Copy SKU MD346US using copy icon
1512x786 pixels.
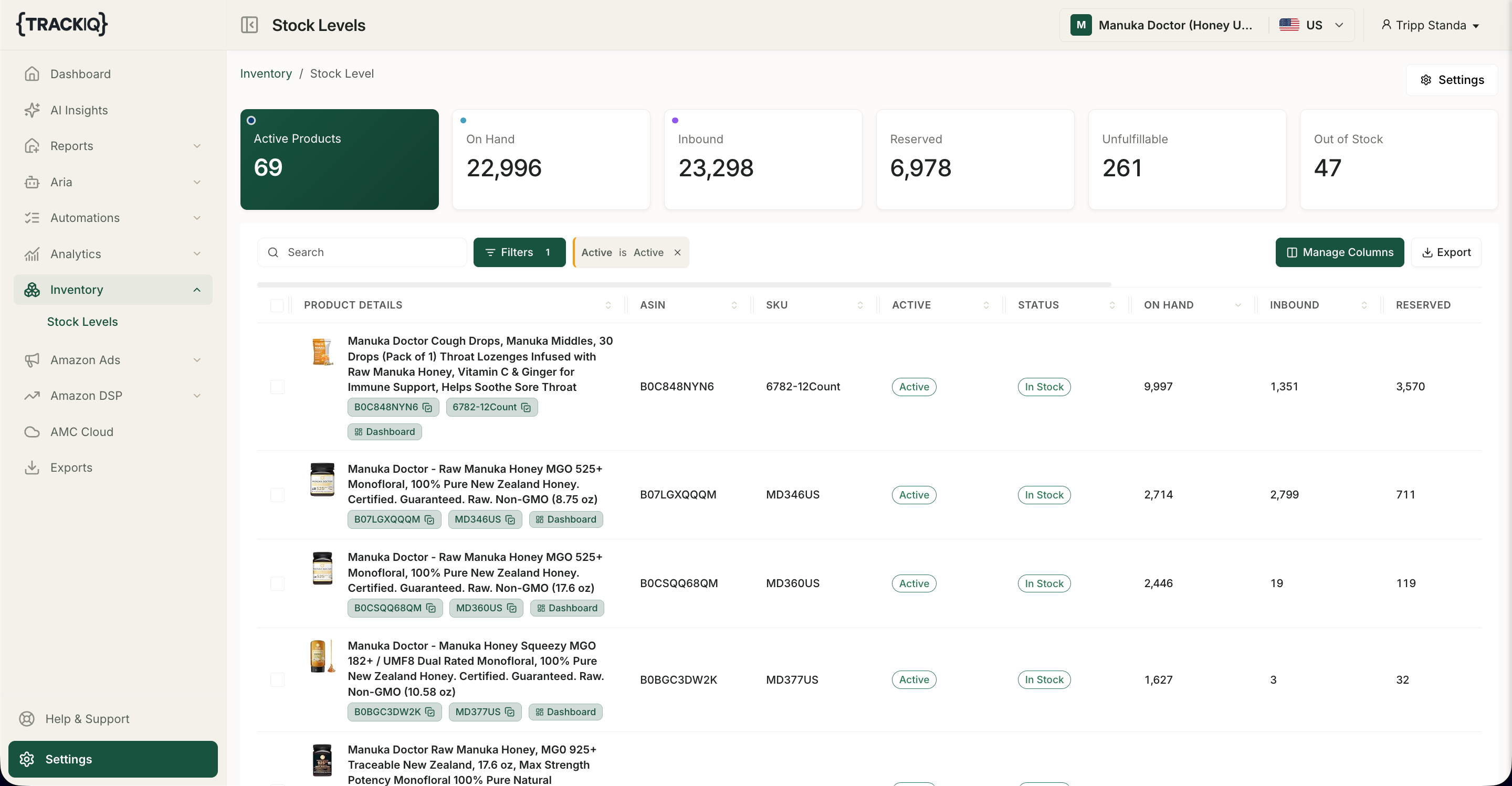(510, 519)
